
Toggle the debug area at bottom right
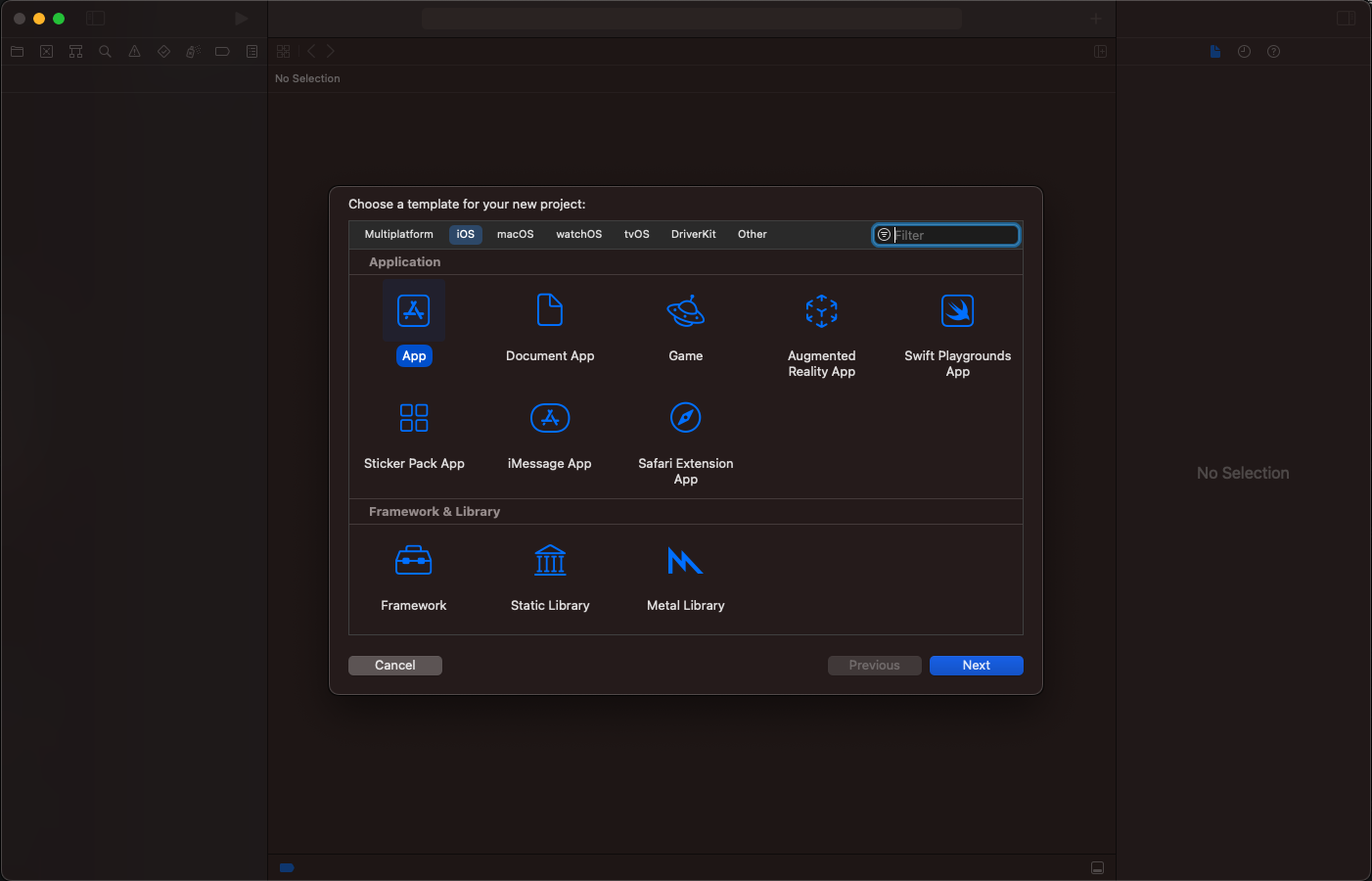[x=1098, y=868]
